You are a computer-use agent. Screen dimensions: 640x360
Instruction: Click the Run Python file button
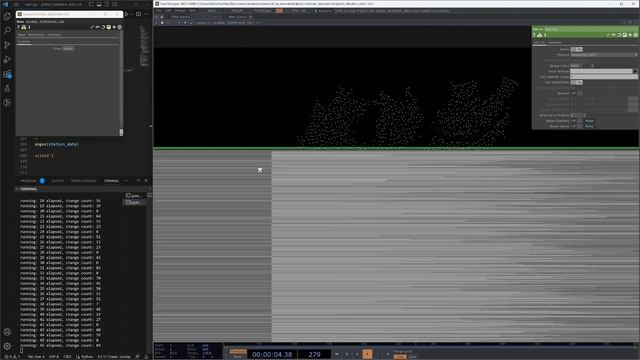(127, 14)
